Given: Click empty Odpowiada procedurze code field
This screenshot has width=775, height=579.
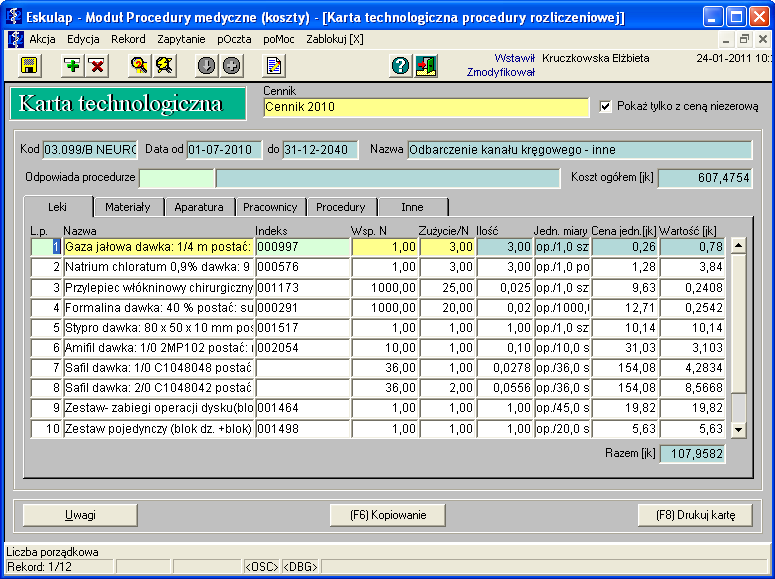Looking at the screenshot, I should pyautogui.click(x=177, y=178).
